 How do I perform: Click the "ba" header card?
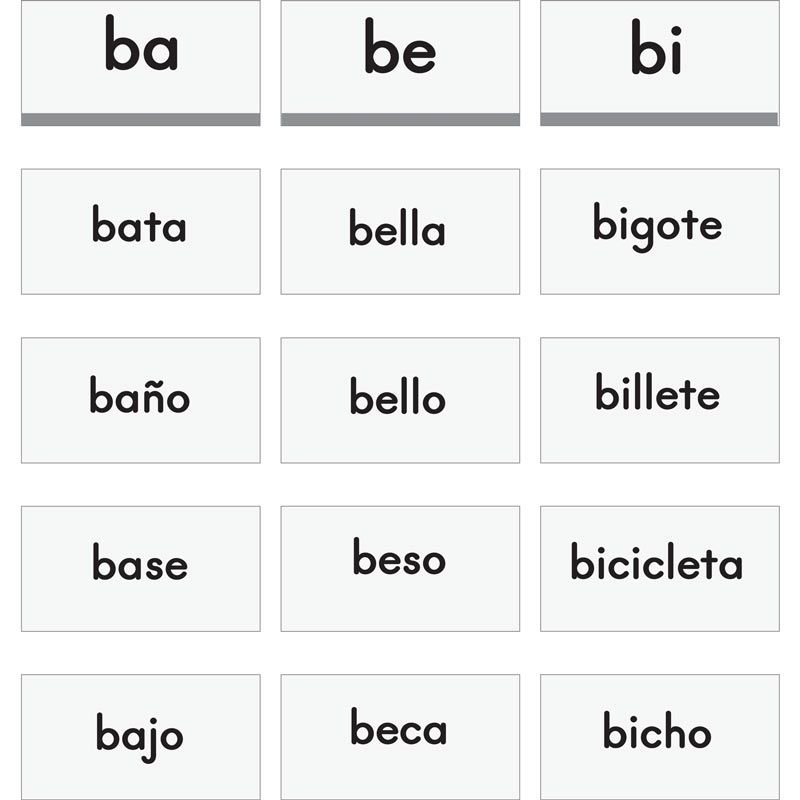click(x=140, y=55)
